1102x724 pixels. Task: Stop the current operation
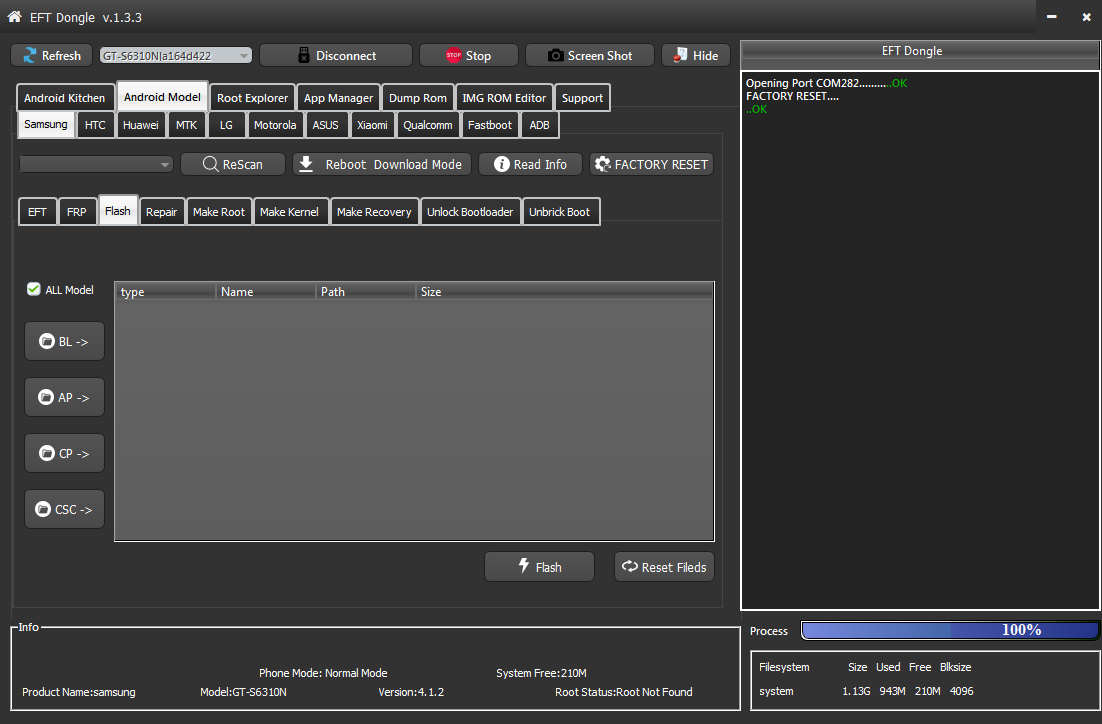(469, 56)
